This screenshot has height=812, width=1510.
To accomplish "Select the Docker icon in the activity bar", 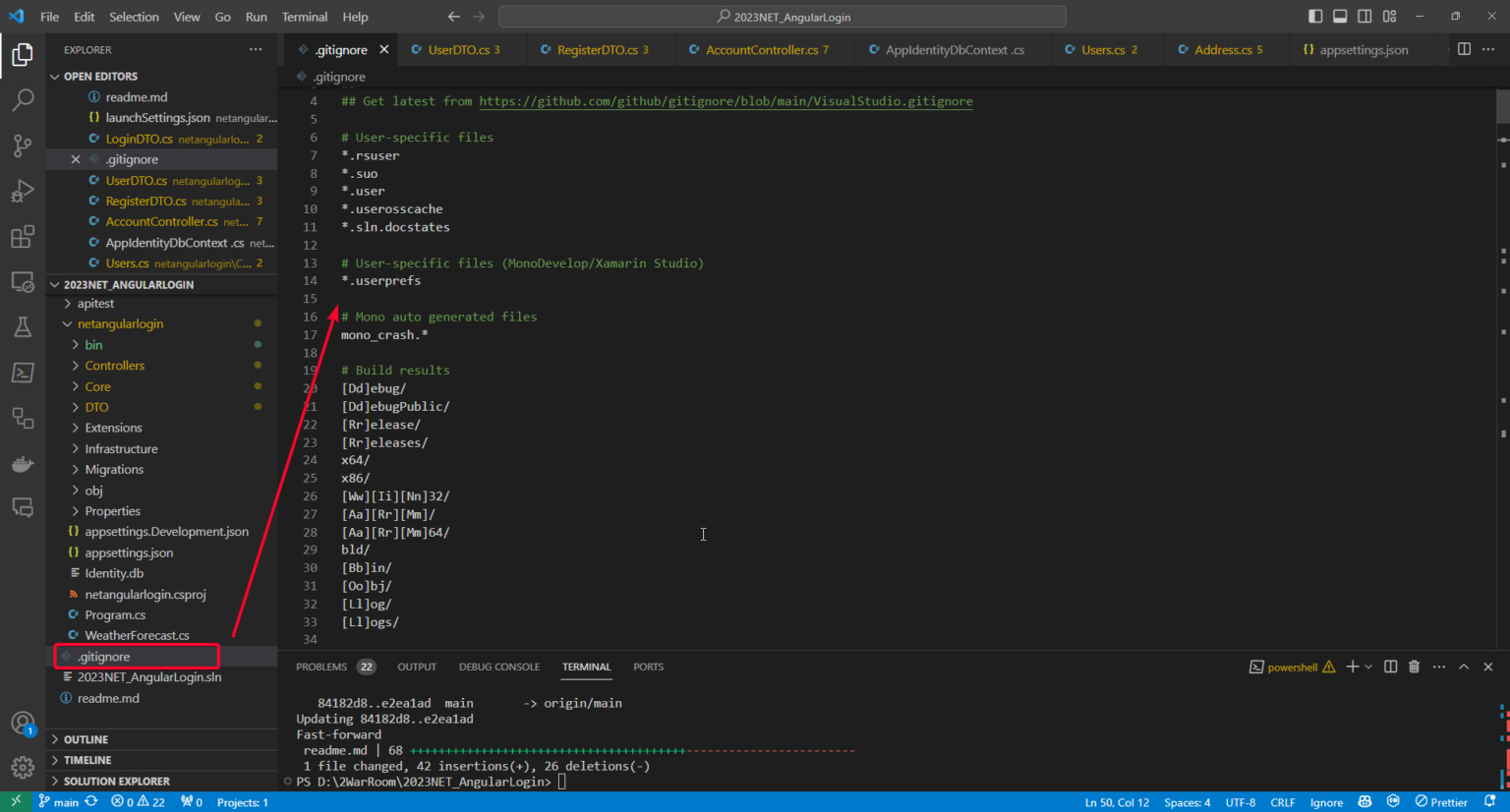I will [23, 463].
